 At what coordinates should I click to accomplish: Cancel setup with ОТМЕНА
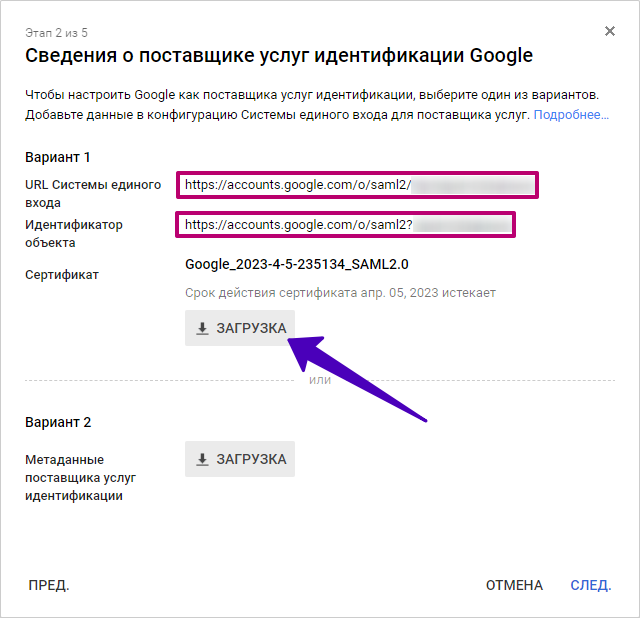coord(514,585)
